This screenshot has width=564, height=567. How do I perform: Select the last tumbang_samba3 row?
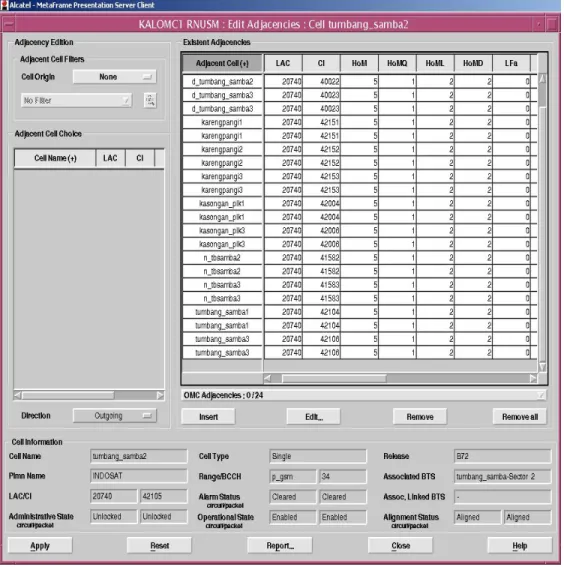(359, 353)
